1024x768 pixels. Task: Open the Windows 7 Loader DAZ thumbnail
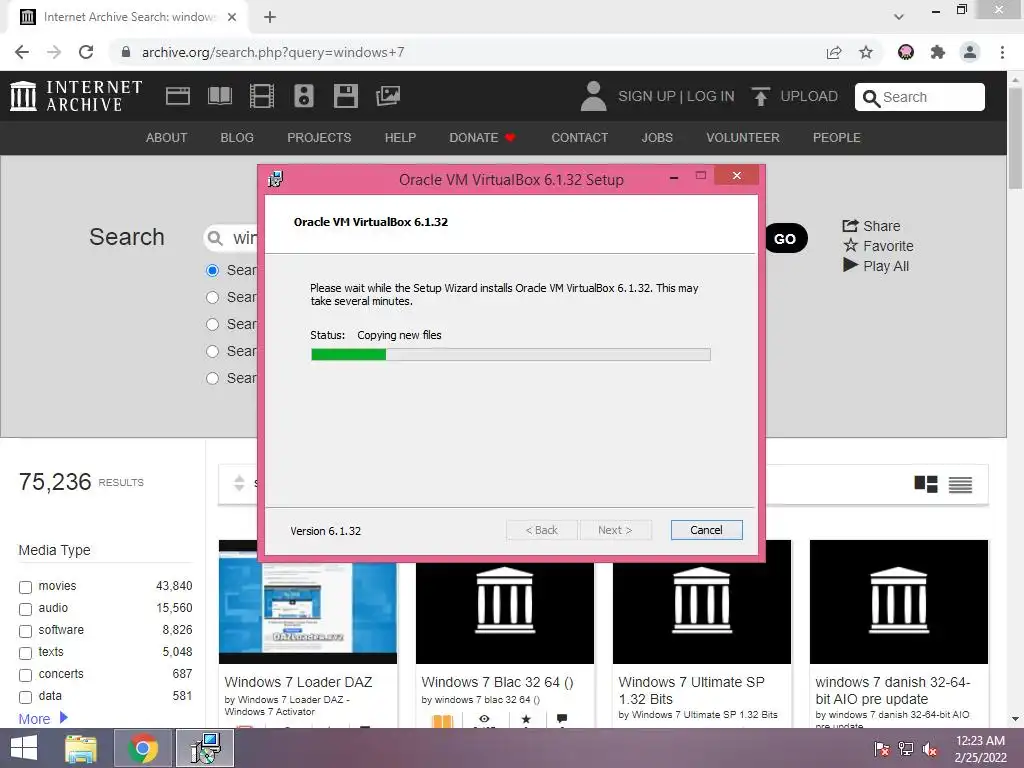tap(308, 601)
